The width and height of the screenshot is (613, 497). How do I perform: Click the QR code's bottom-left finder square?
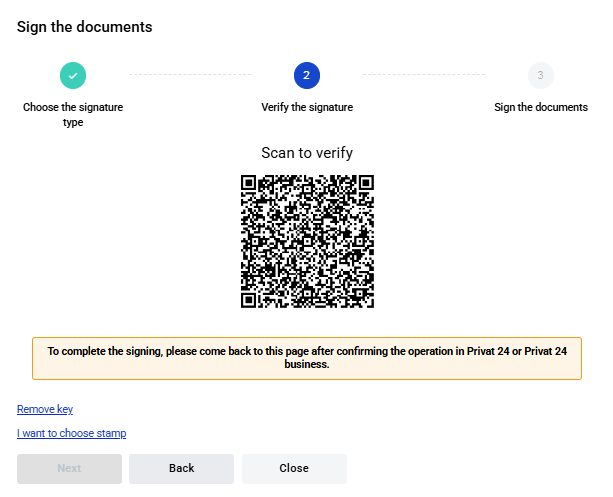click(x=249, y=300)
